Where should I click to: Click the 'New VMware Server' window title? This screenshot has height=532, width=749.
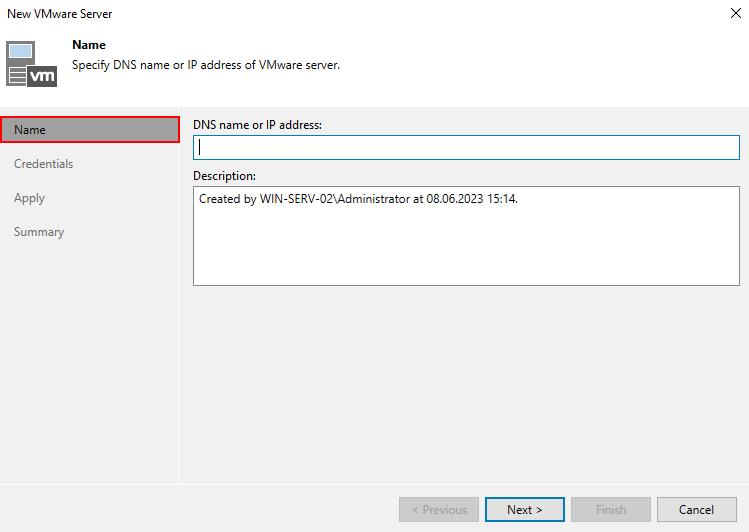[60, 14]
